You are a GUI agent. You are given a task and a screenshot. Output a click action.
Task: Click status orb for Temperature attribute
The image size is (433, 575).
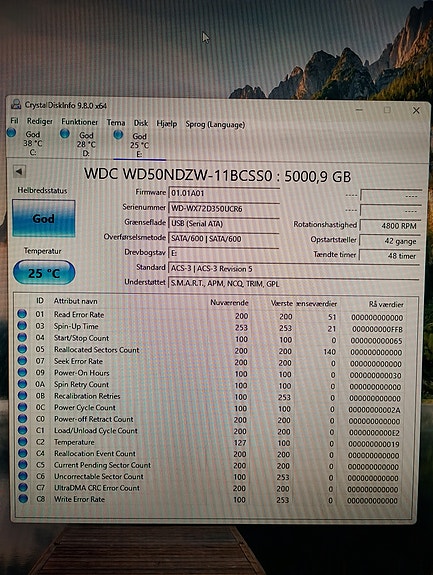23,441
